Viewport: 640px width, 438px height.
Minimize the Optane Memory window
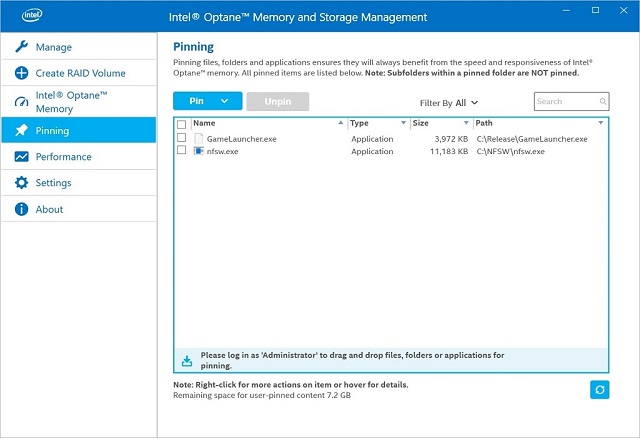(x=566, y=10)
